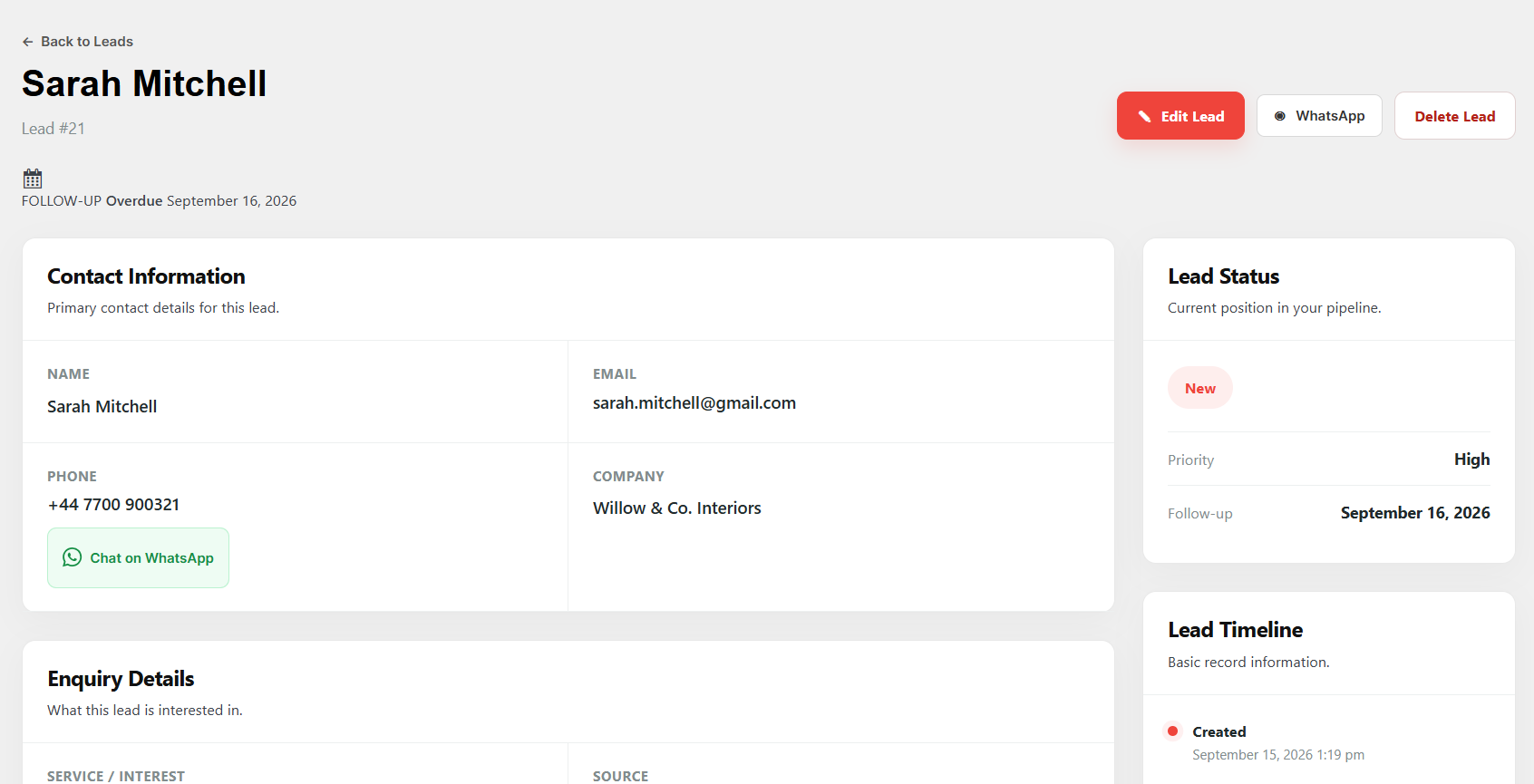1534x784 pixels.
Task: Click the Priority label
Action: pos(1190,460)
